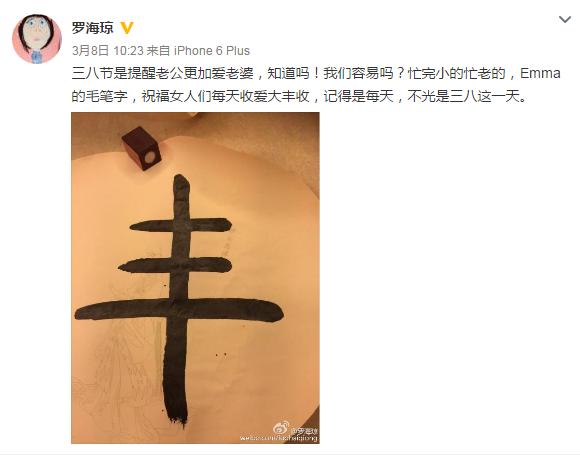Click the top short horizontal brush stroke

point(181,225)
